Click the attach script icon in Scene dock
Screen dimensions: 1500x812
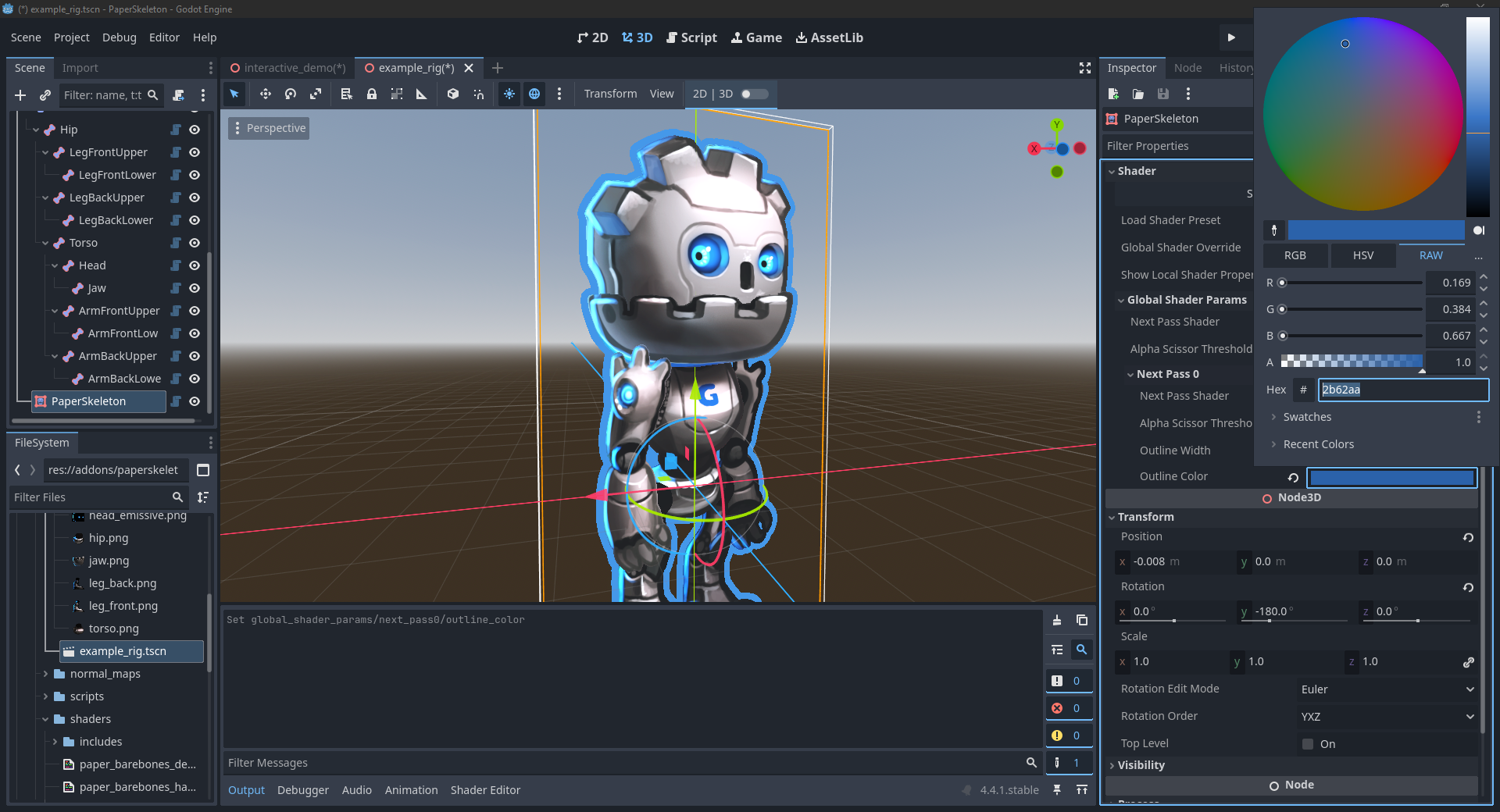[x=178, y=95]
